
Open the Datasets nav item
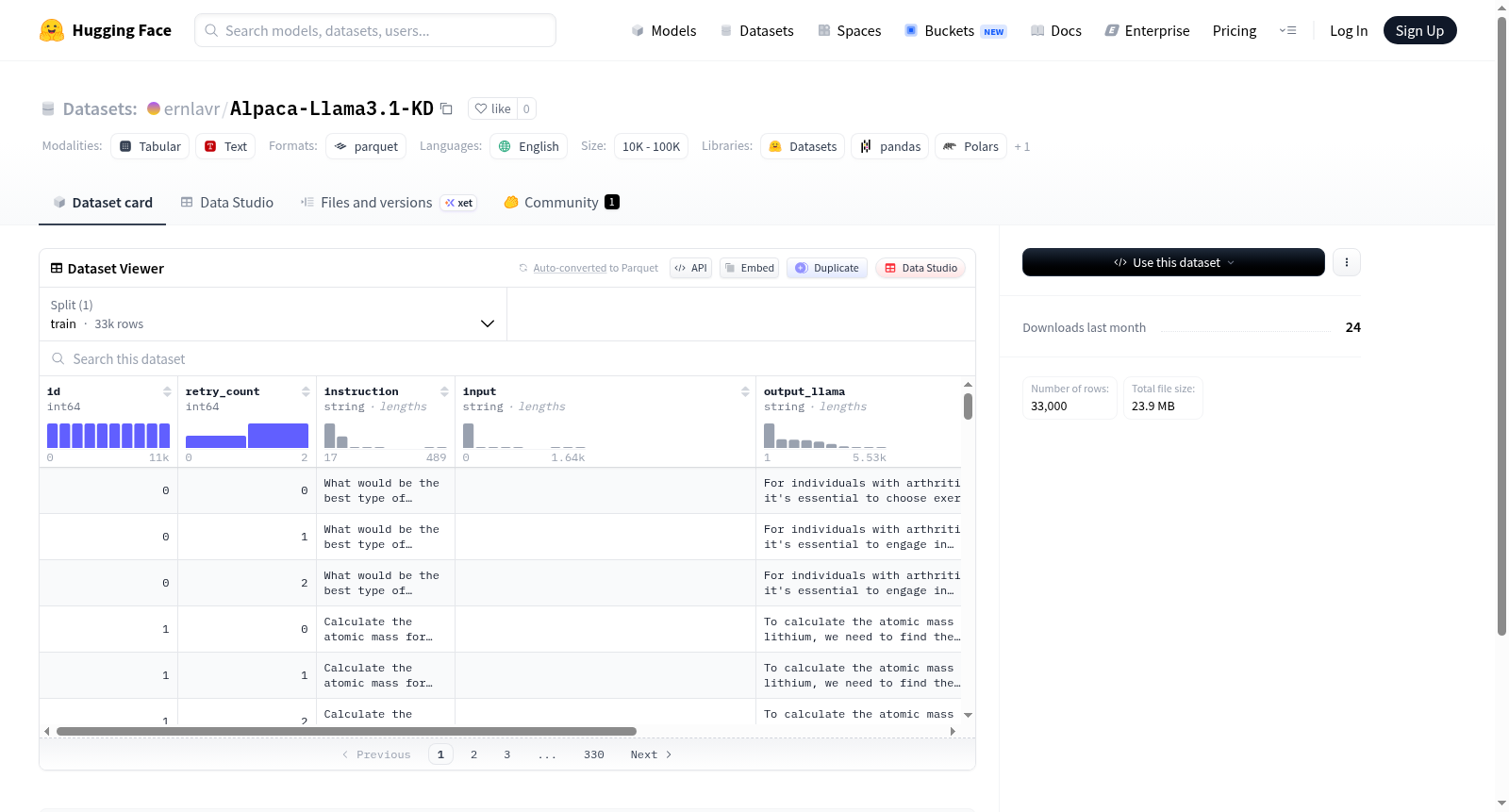tap(757, 30)
